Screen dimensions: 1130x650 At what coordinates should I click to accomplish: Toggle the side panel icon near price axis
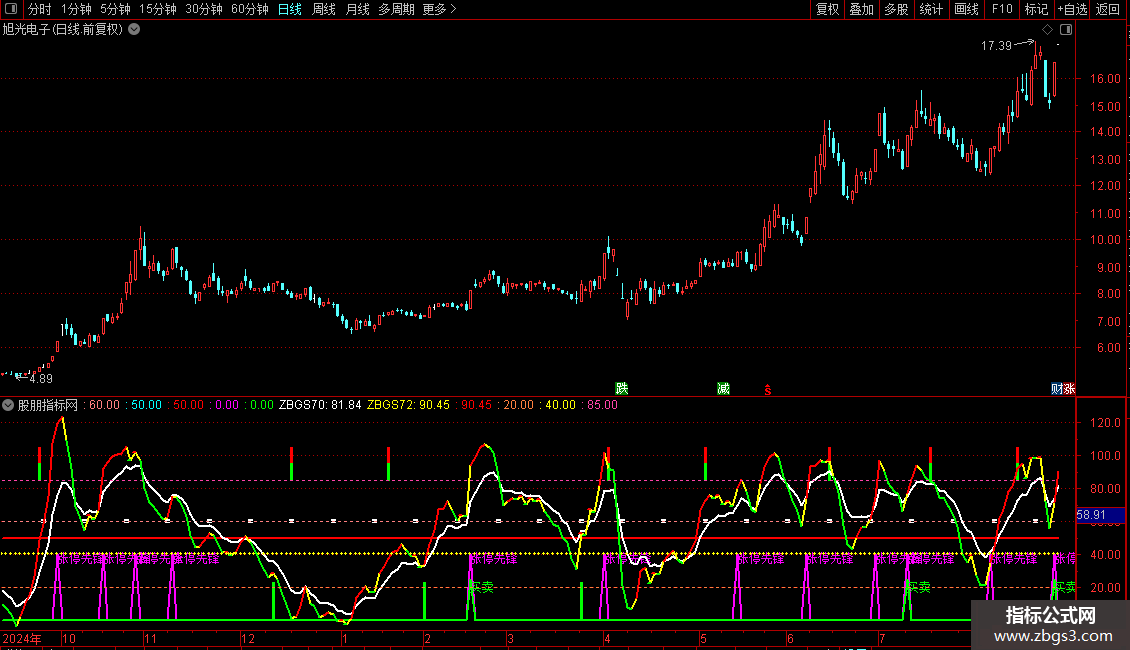tap(1066, 30)
